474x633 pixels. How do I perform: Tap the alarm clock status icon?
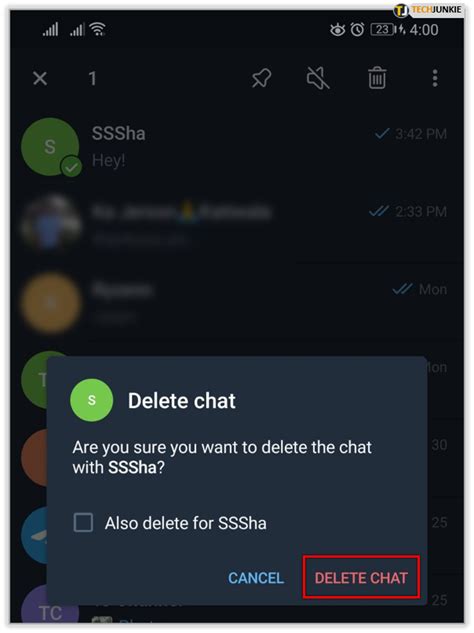pos(357,29)
